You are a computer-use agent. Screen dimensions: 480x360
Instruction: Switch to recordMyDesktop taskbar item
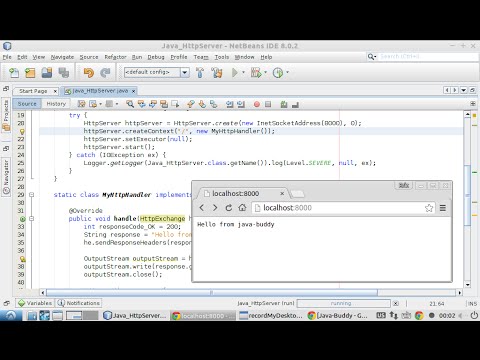tap(271, 315)
